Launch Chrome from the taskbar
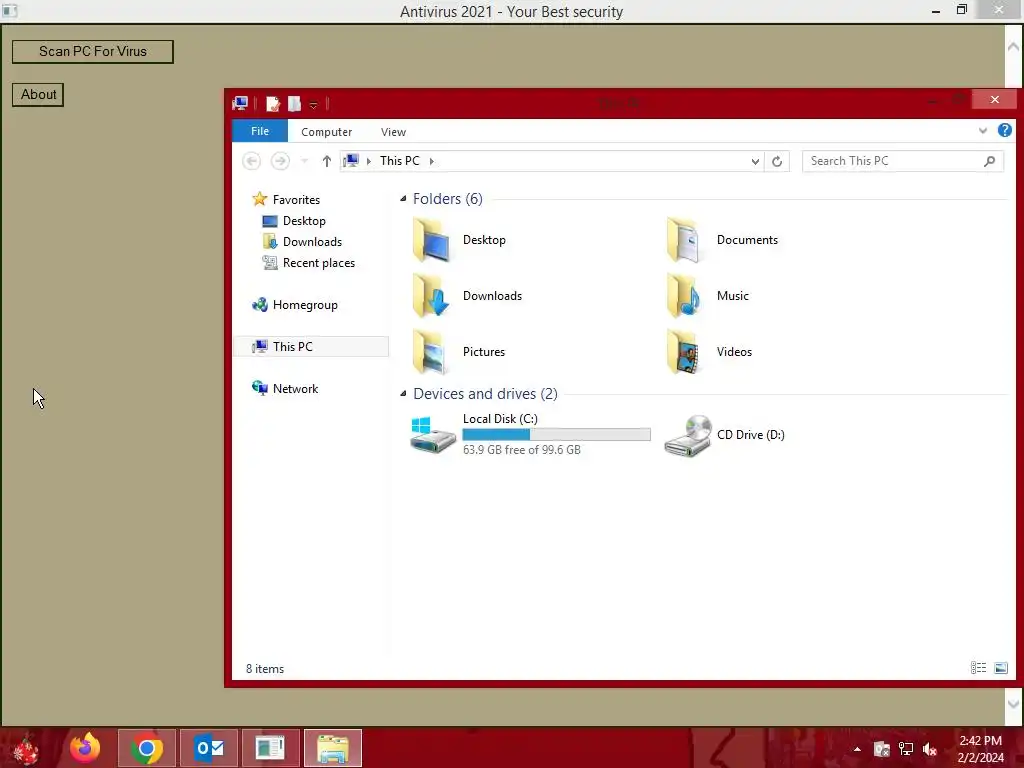The height and width of the screenshot is (768, 1024). pos(147,748)
